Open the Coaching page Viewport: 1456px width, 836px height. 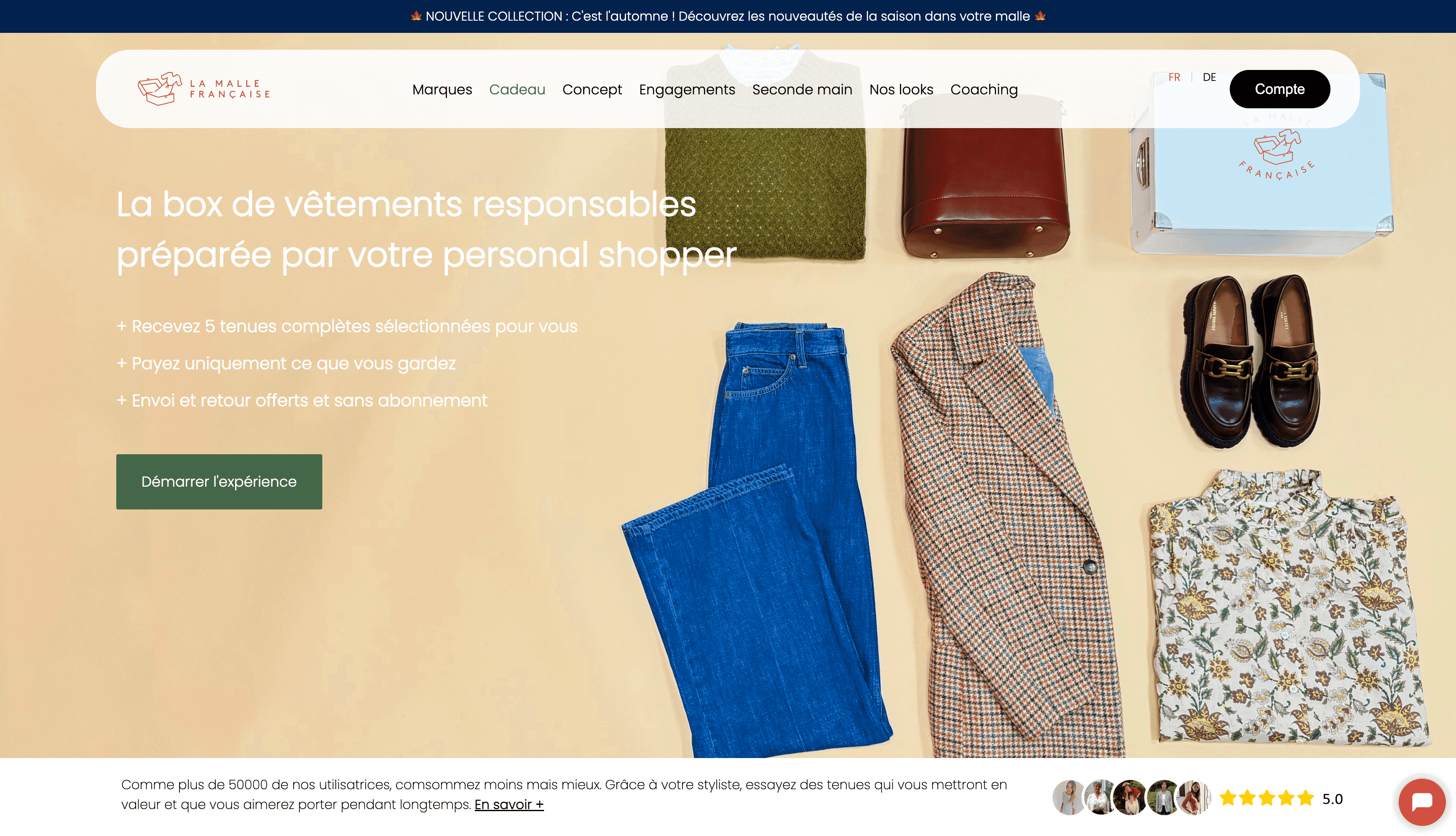(984, 90)
